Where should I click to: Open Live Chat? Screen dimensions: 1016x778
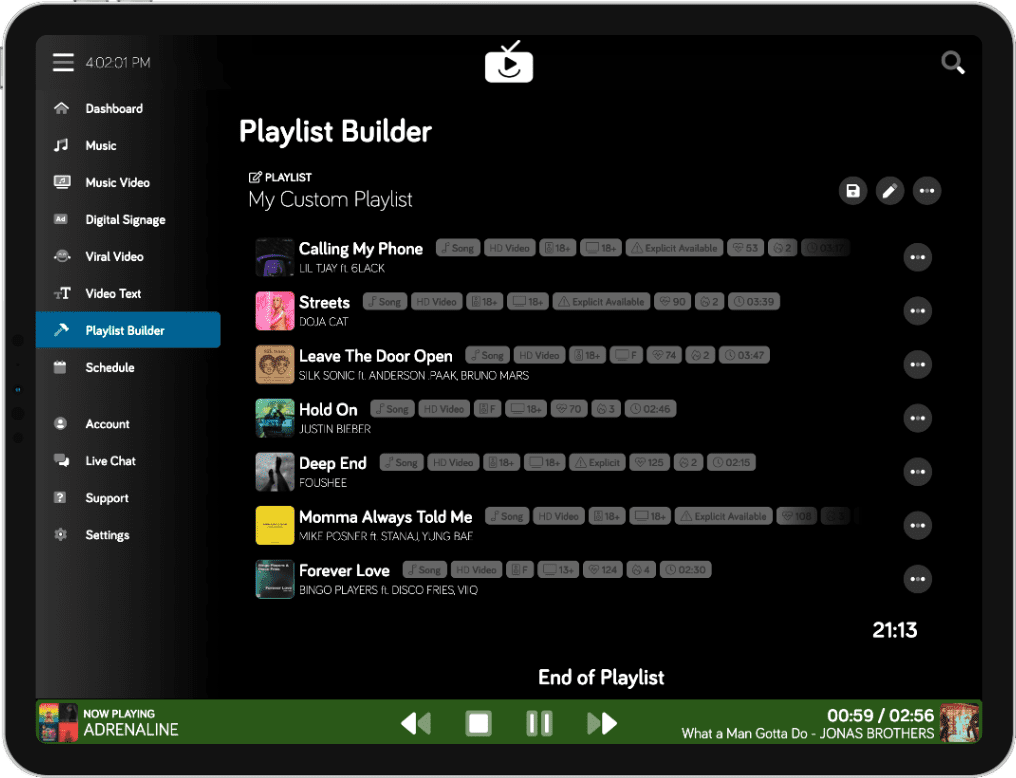coord(111,461)
